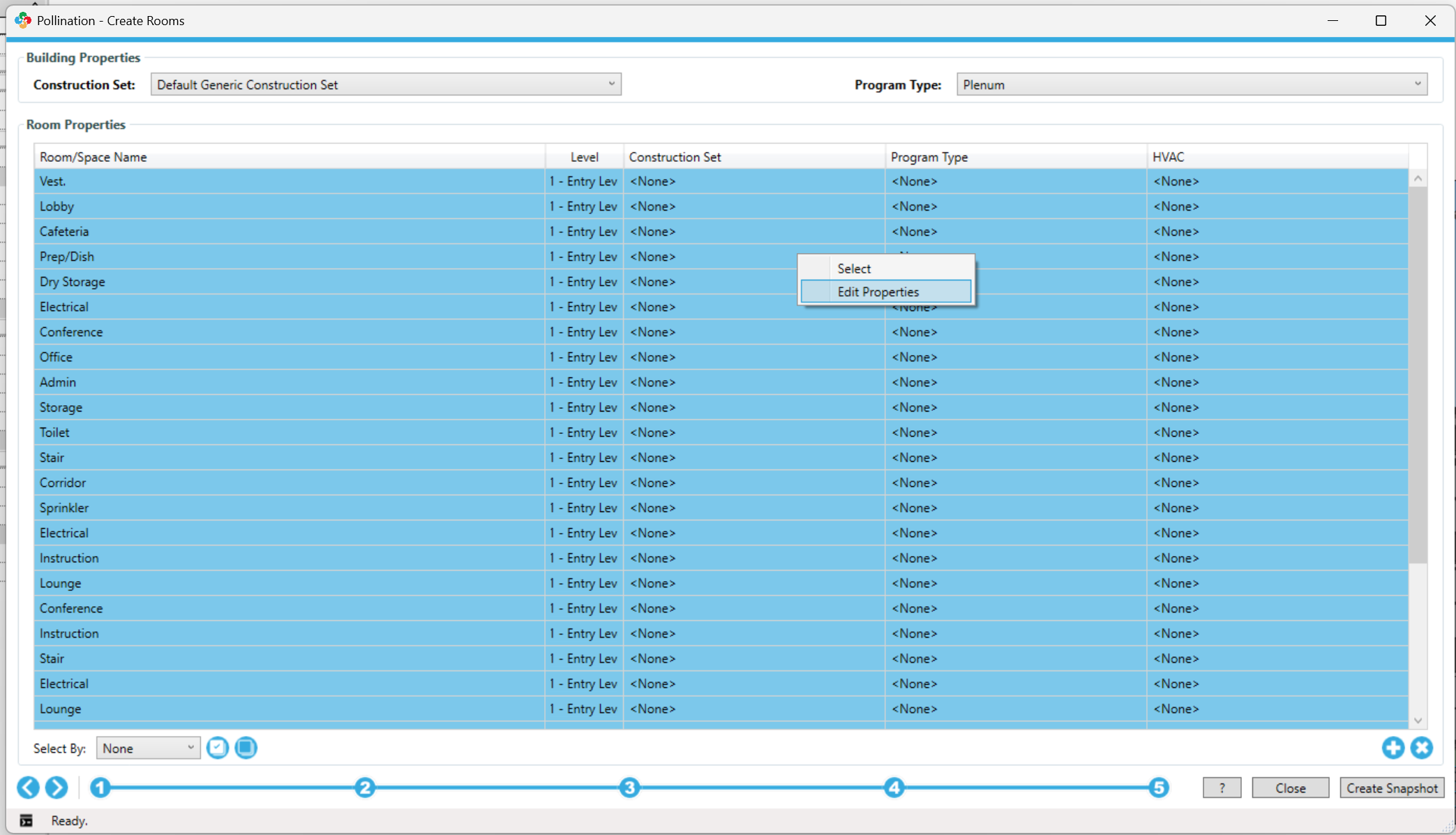The image size is (1456, 835).
Task: Select the Dry Storage room row
Action: [x=721, y=282]
